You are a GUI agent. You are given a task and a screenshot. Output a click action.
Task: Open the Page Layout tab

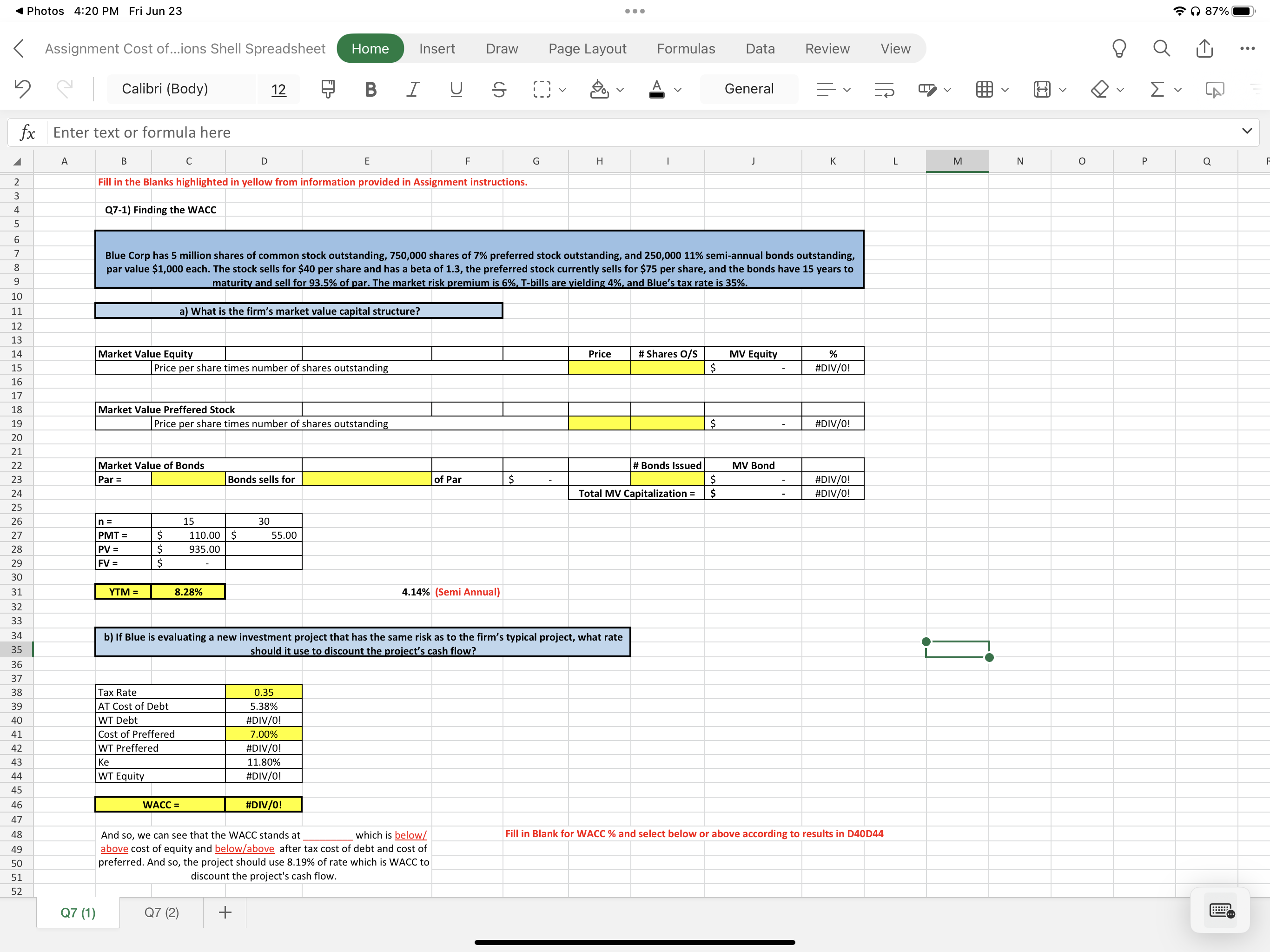[x=587, y=49]
